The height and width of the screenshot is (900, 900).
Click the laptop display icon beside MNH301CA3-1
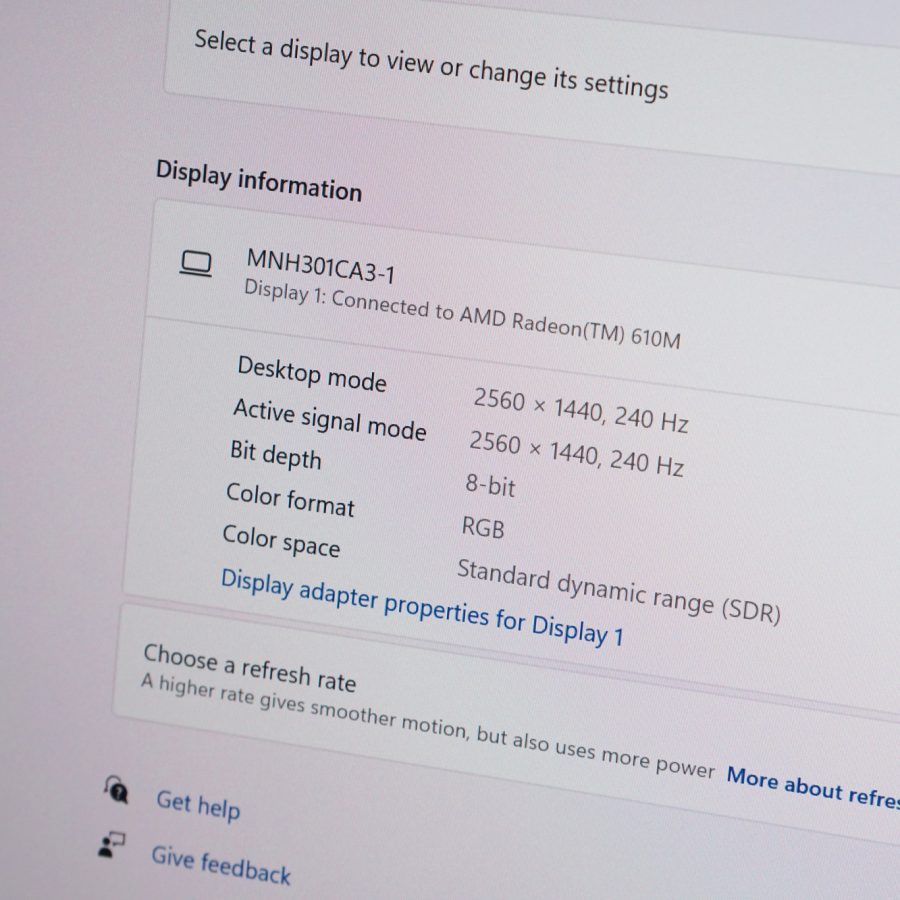[x=196, y=264]
